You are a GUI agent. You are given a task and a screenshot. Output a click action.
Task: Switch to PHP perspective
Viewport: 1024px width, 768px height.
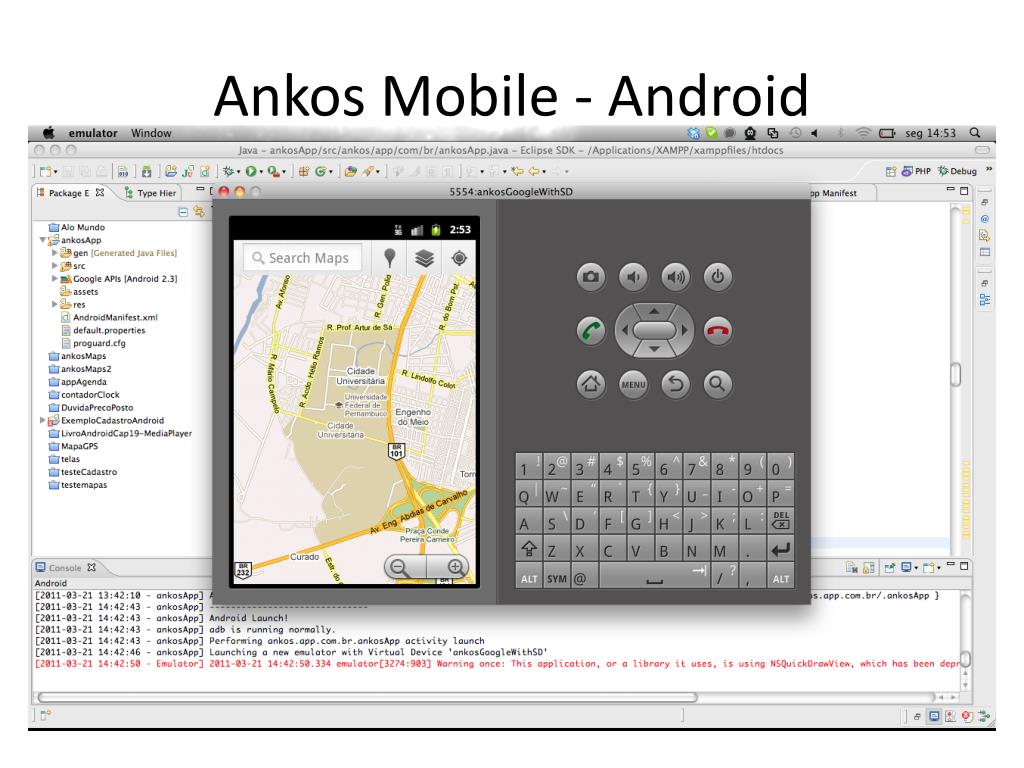[916, 171]
